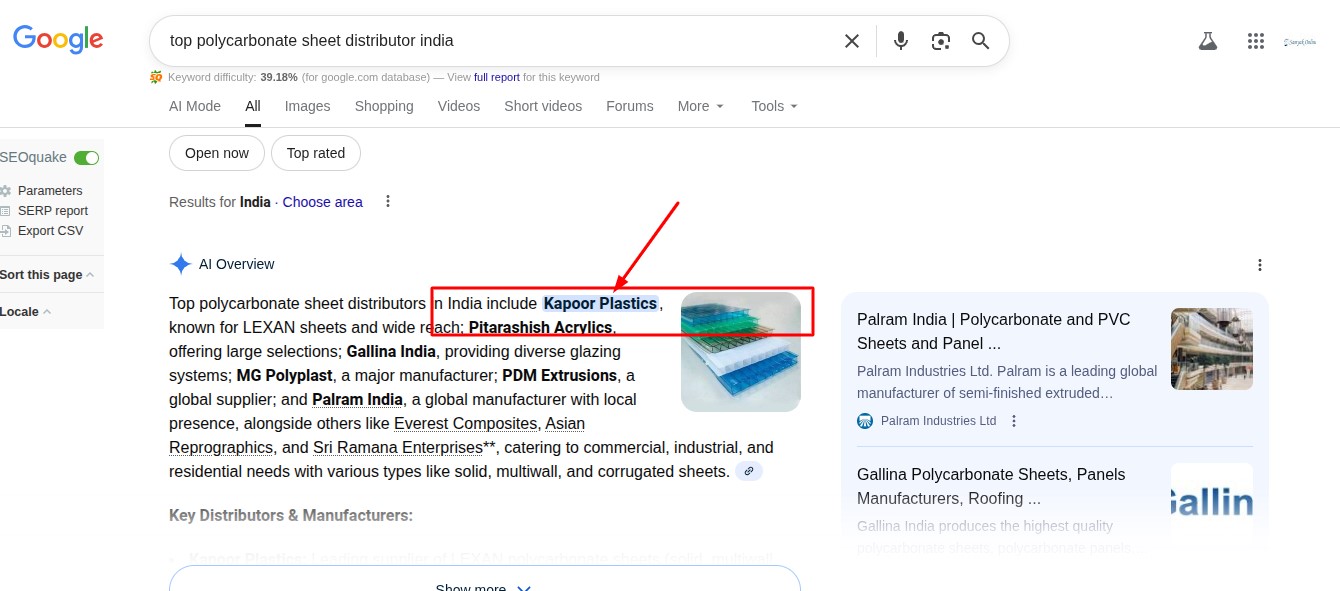Expand the AI Overview with Show more
The width and height of the screenshot is (1340, 591).
484,585
